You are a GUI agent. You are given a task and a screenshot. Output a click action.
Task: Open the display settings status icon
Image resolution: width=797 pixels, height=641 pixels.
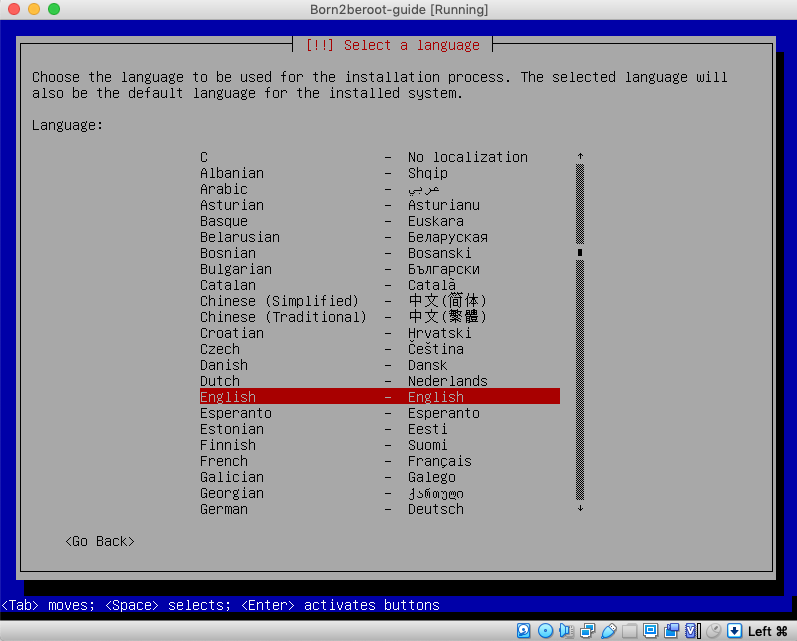650,631
